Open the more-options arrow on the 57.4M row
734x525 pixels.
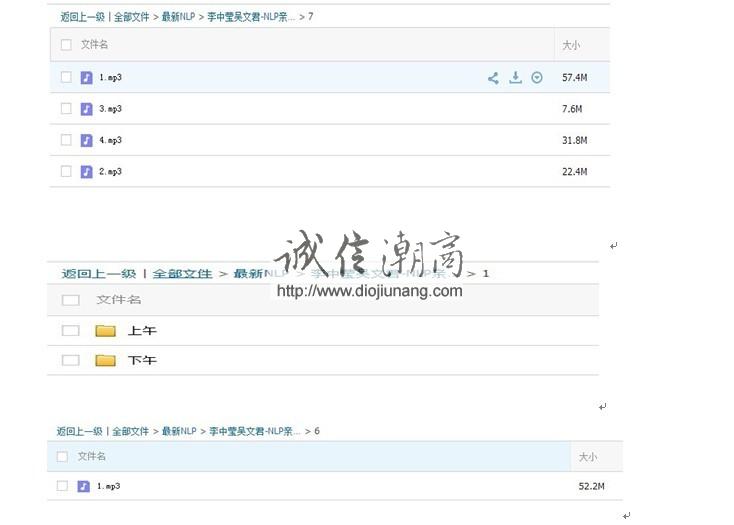click(537, 78)
